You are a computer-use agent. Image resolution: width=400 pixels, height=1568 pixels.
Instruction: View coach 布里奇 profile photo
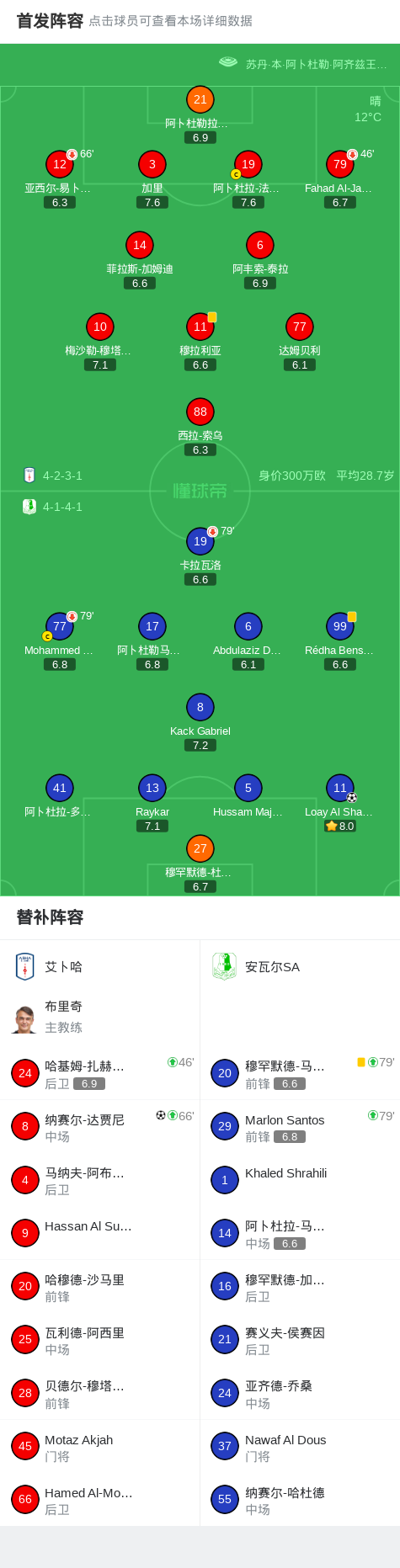pos(24,1018)
